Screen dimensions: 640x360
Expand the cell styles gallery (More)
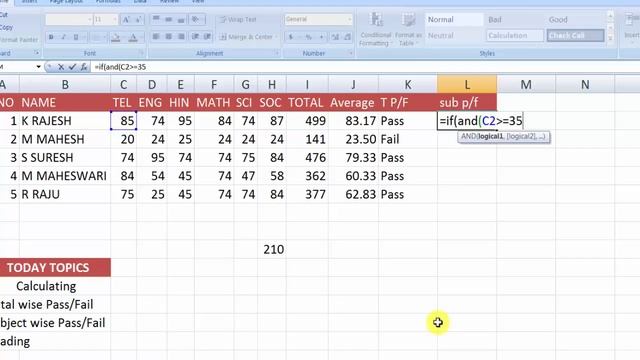611,39
